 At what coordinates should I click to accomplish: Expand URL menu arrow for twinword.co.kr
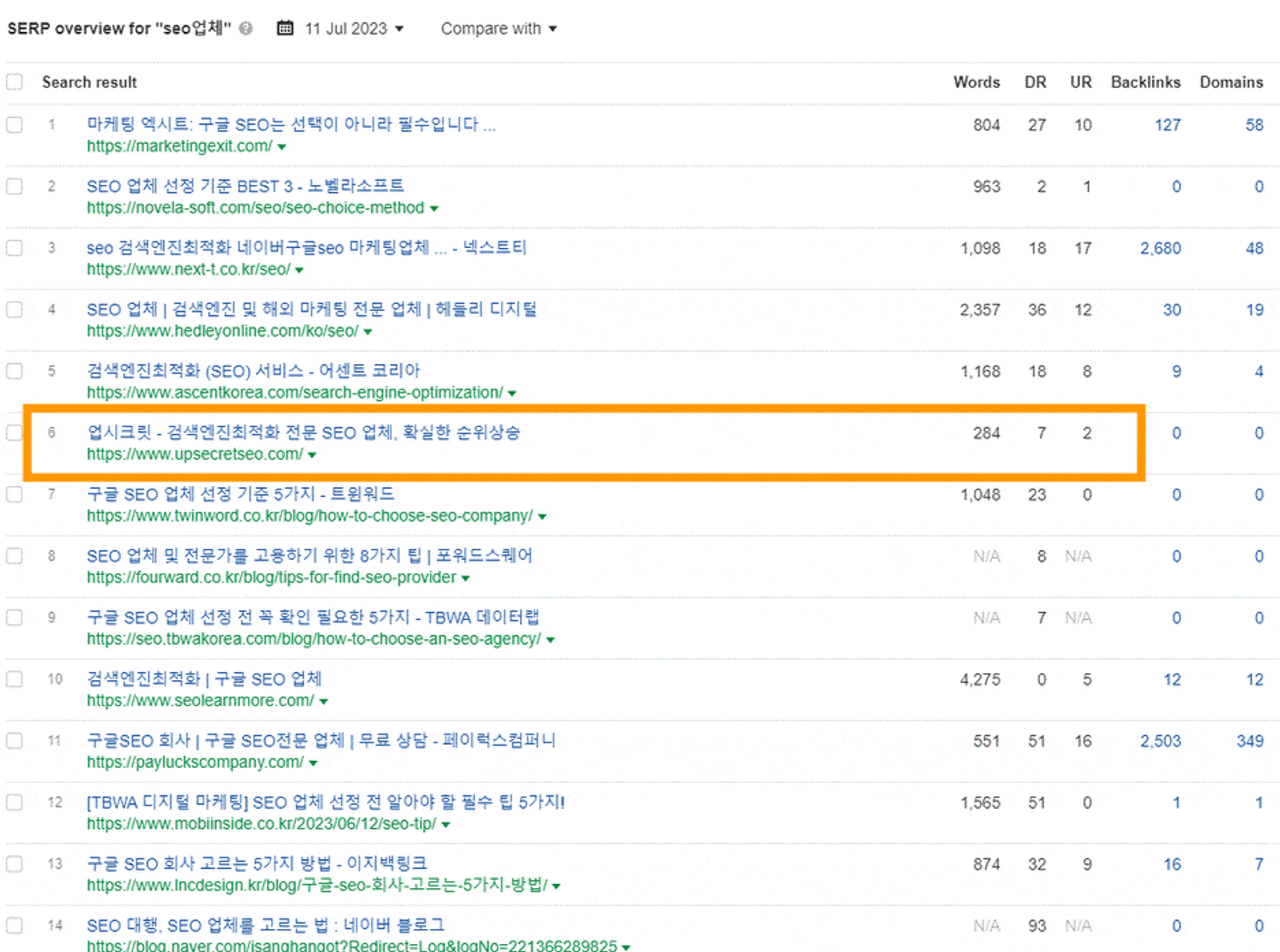pyautogui.click(x=542, y=517)
